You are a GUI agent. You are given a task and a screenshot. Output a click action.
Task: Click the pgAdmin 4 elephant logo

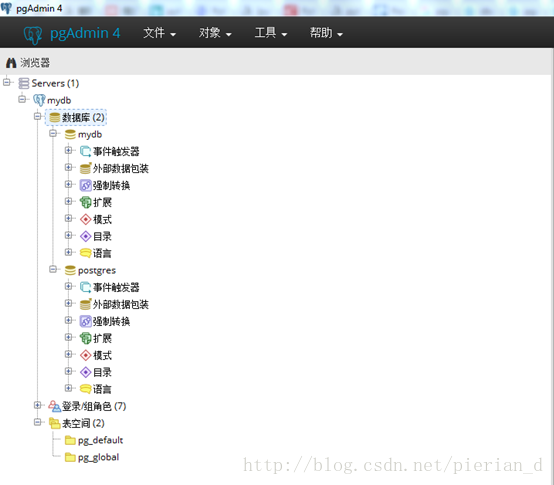(x=33, y=35)
